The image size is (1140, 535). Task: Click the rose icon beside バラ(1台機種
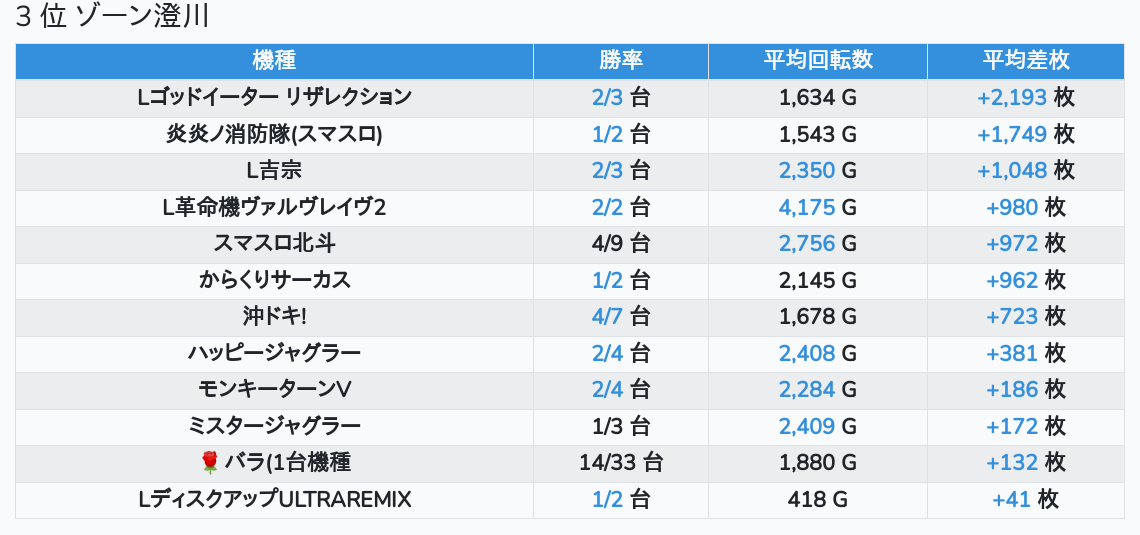pyautogui.click(x=209, y=462)
